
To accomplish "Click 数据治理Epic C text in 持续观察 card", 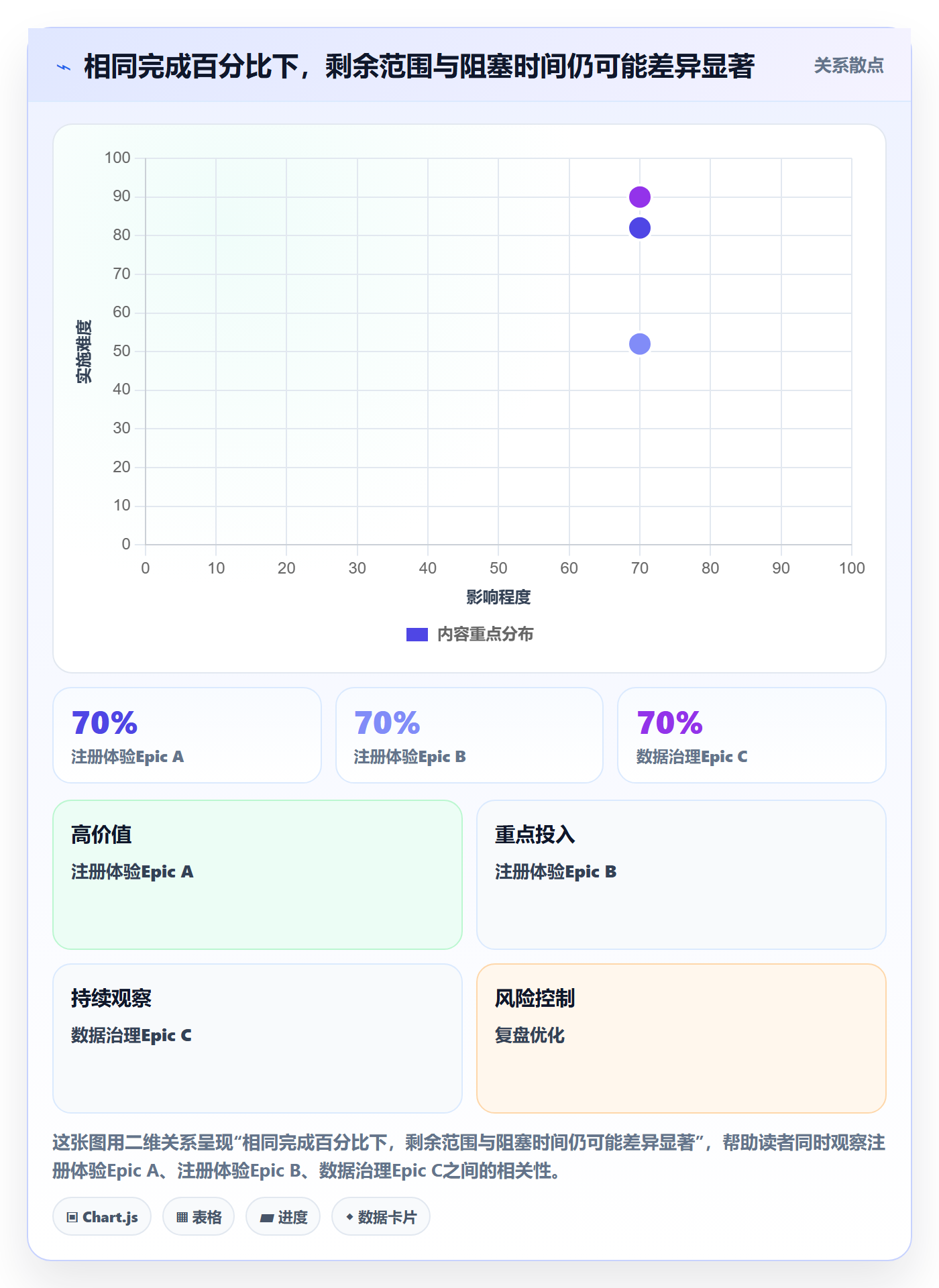I will pos(131,1035).
